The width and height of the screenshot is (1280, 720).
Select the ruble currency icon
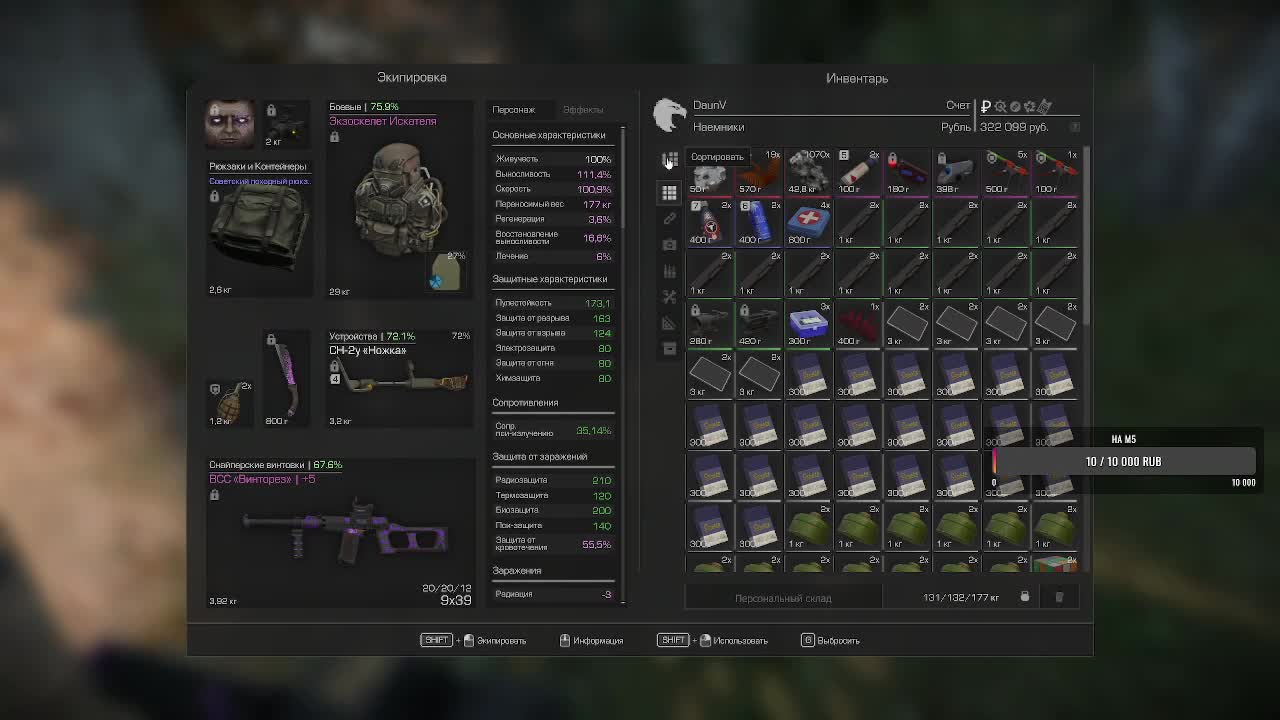(986, 106)
